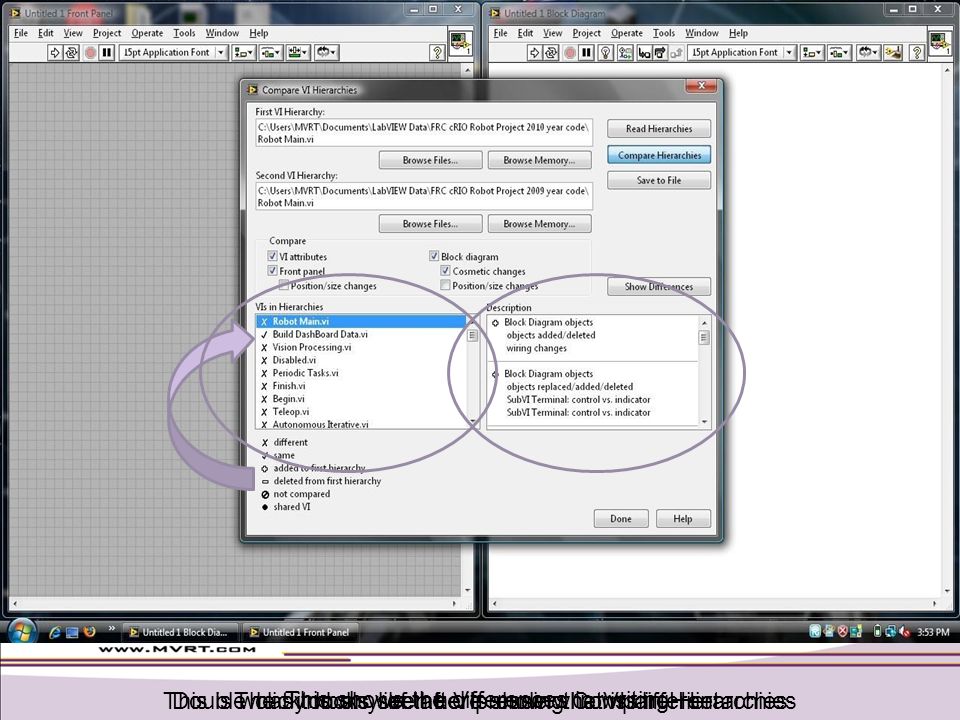This screenshot has width=960, height=720.
Task: Click Run arrow in Front Panel toolbar
Action: tap(54, 53)
